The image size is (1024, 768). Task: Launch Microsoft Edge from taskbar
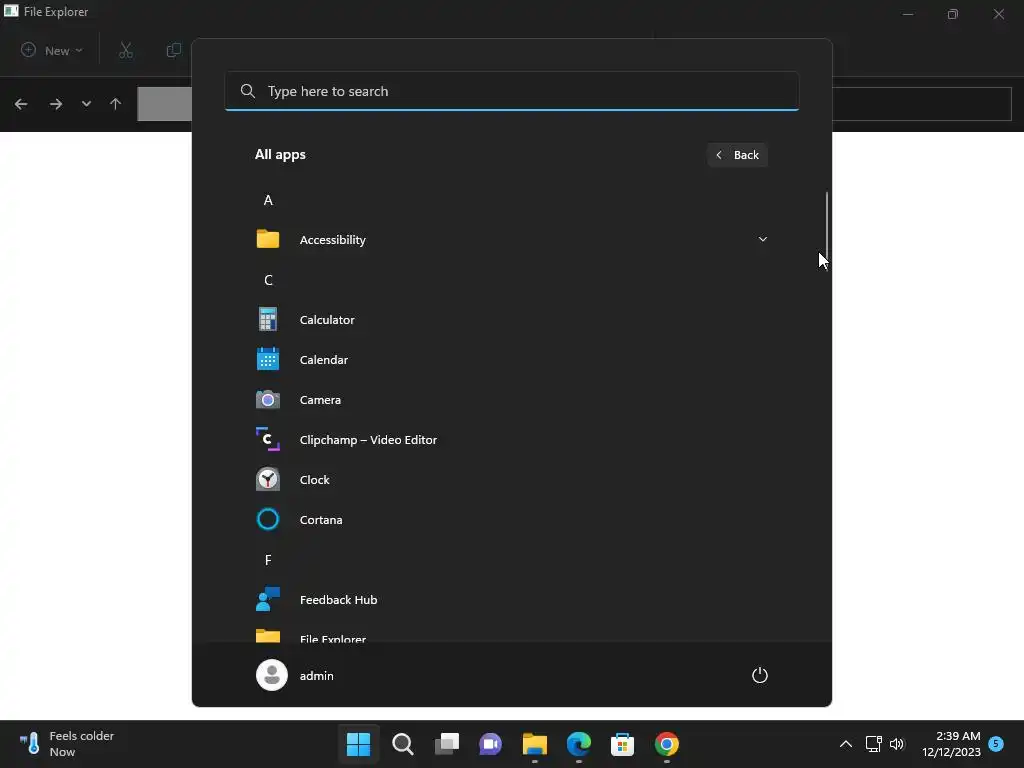pyautogui.click(x=579, y=744)
